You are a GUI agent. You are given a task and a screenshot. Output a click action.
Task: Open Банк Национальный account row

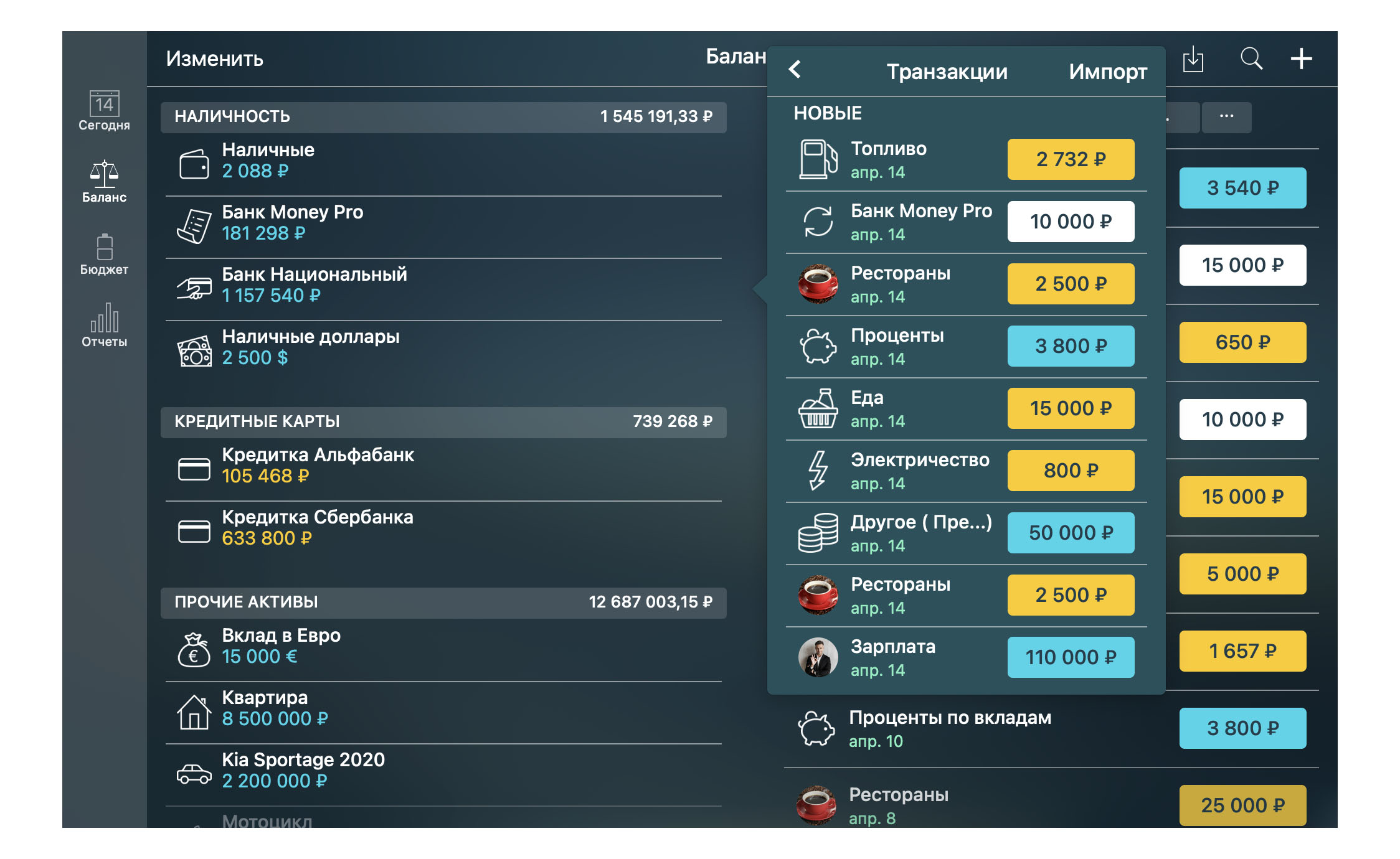tap(443, 289)
